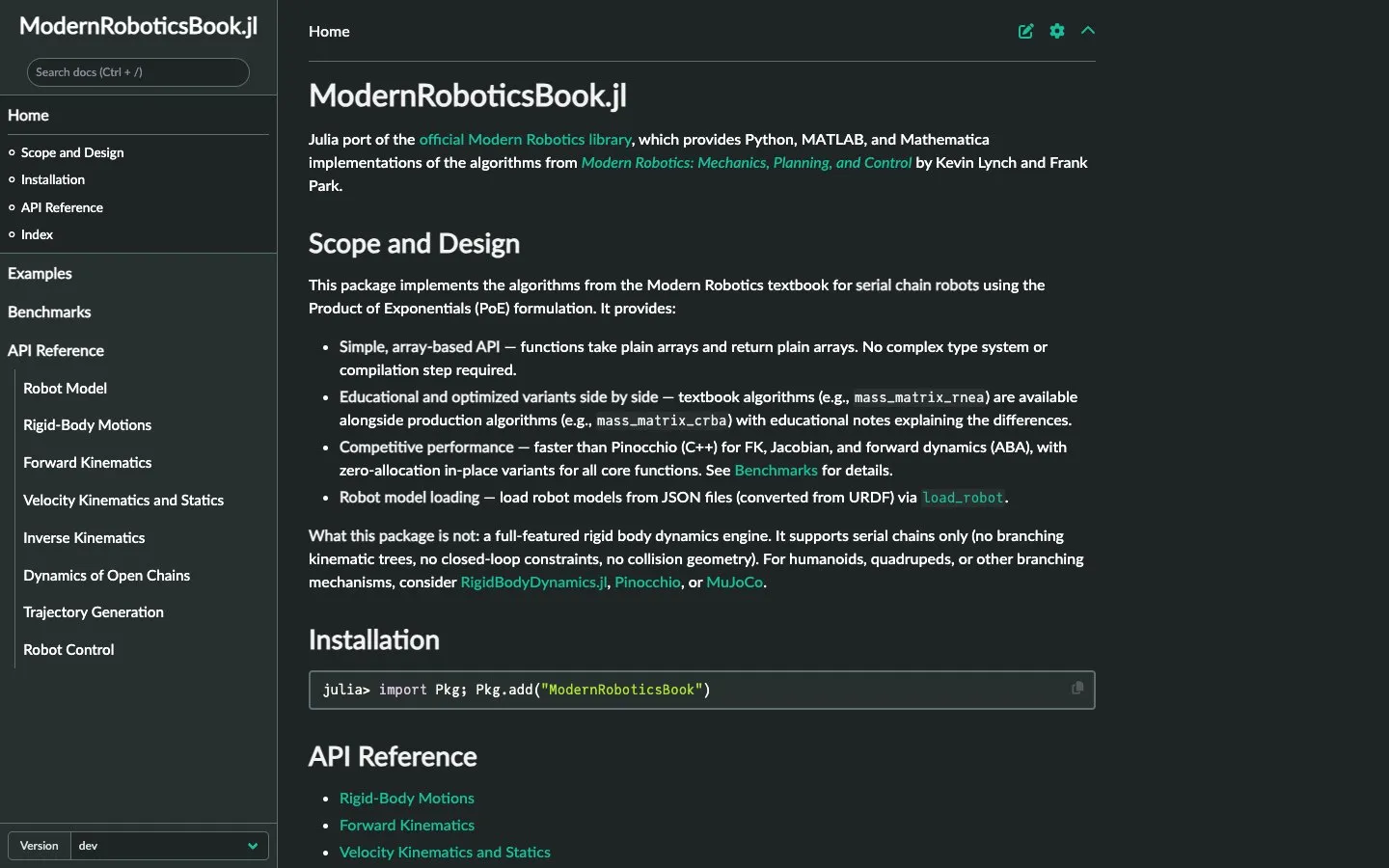Viewport: 1389px width, 868px height.
Task: Select Home in the sidebar
Action: click(28, 115)
